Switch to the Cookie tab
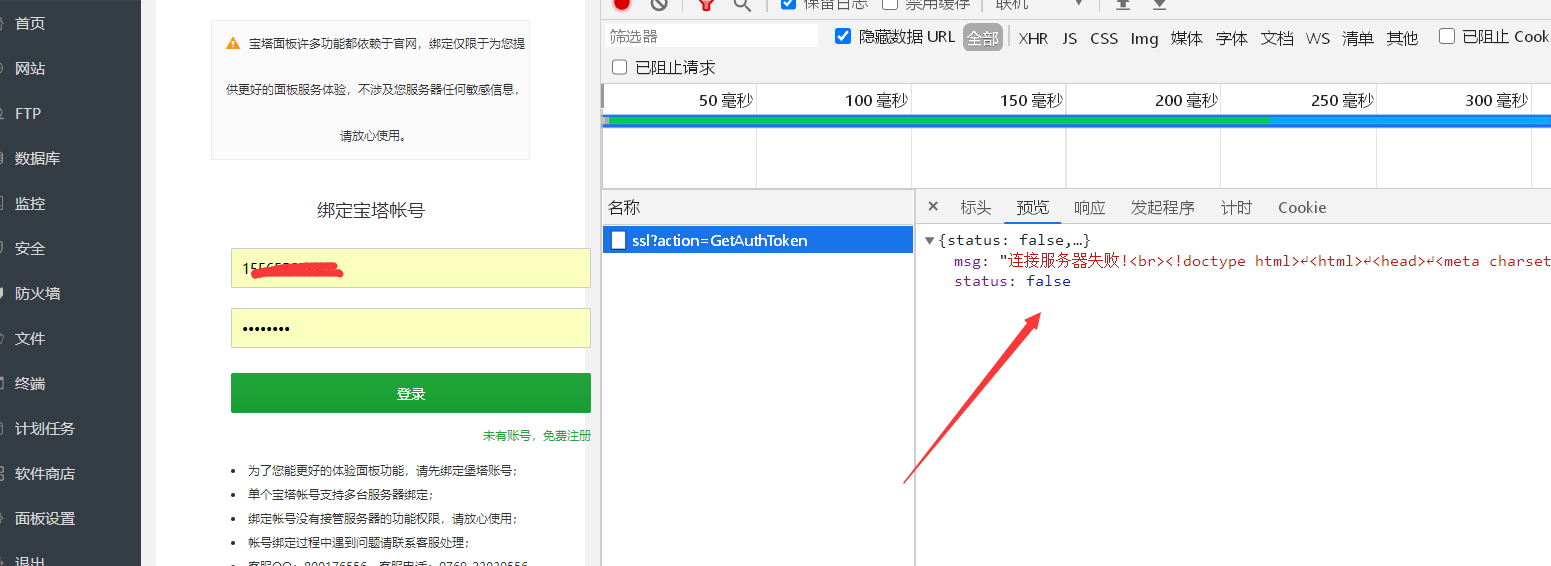1551x566 pixels. 1302,207
